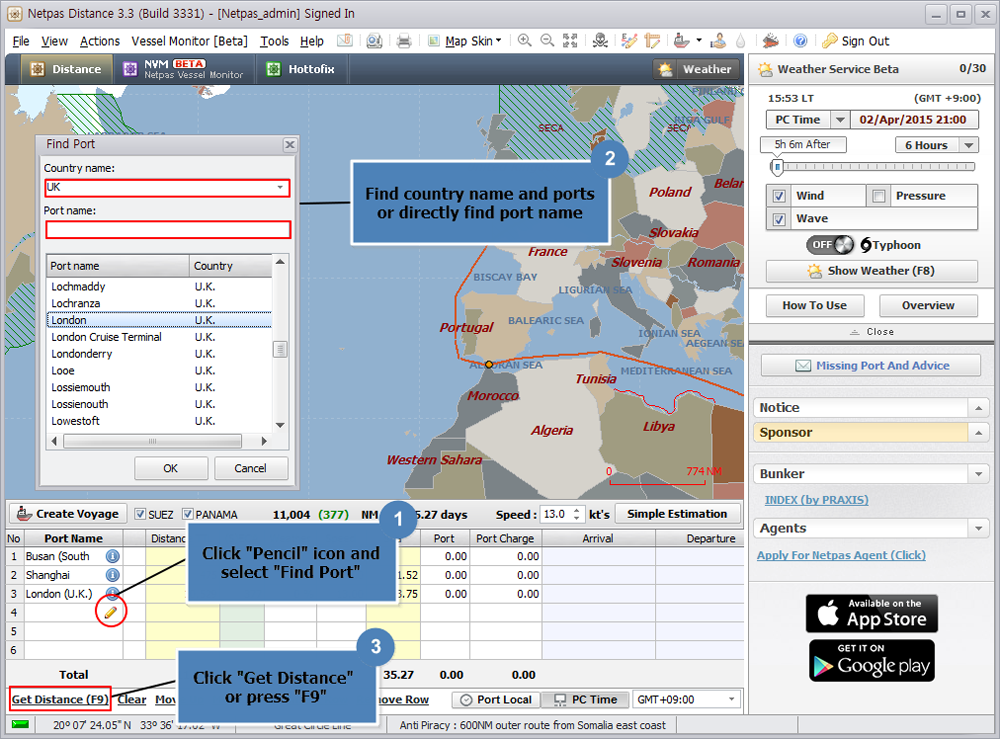Open the Country name dropdown showing UK
Screen dimensions: 1000x739
click(280, 187)
